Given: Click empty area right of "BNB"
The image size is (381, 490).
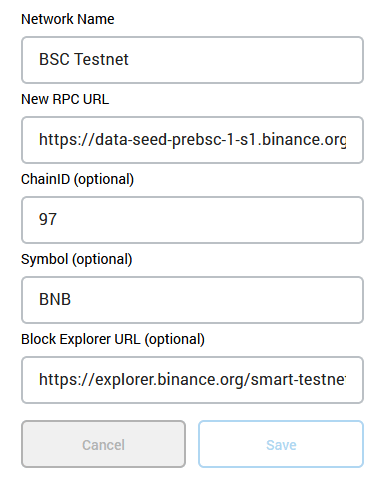Looking at the screenshot, I should (x=217, y=300).
